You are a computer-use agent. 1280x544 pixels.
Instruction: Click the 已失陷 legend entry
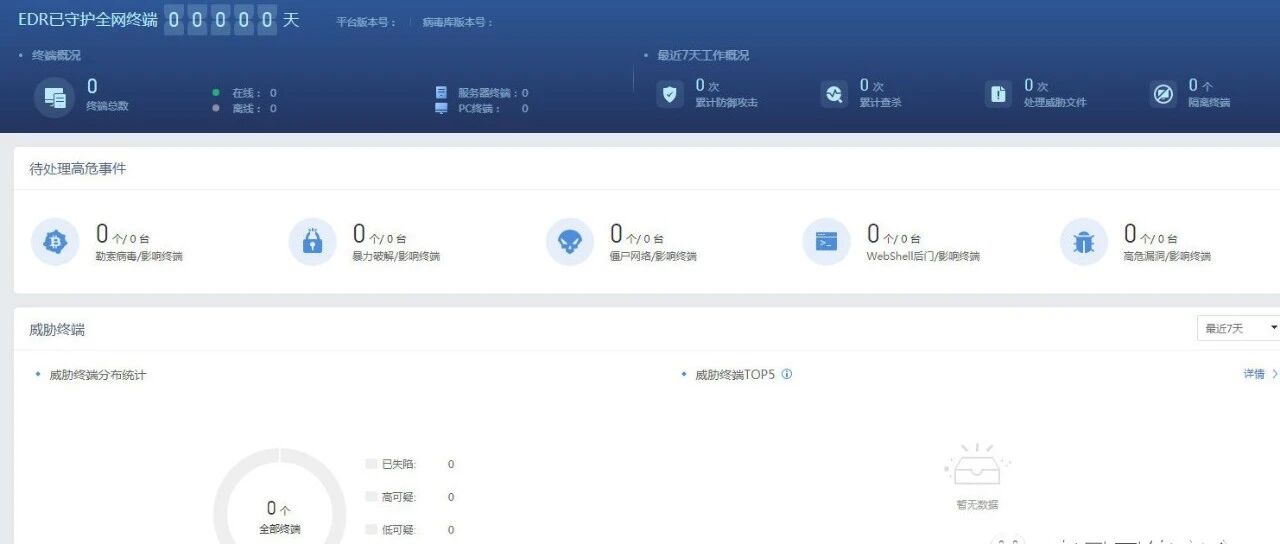click(x=410, y=464)
